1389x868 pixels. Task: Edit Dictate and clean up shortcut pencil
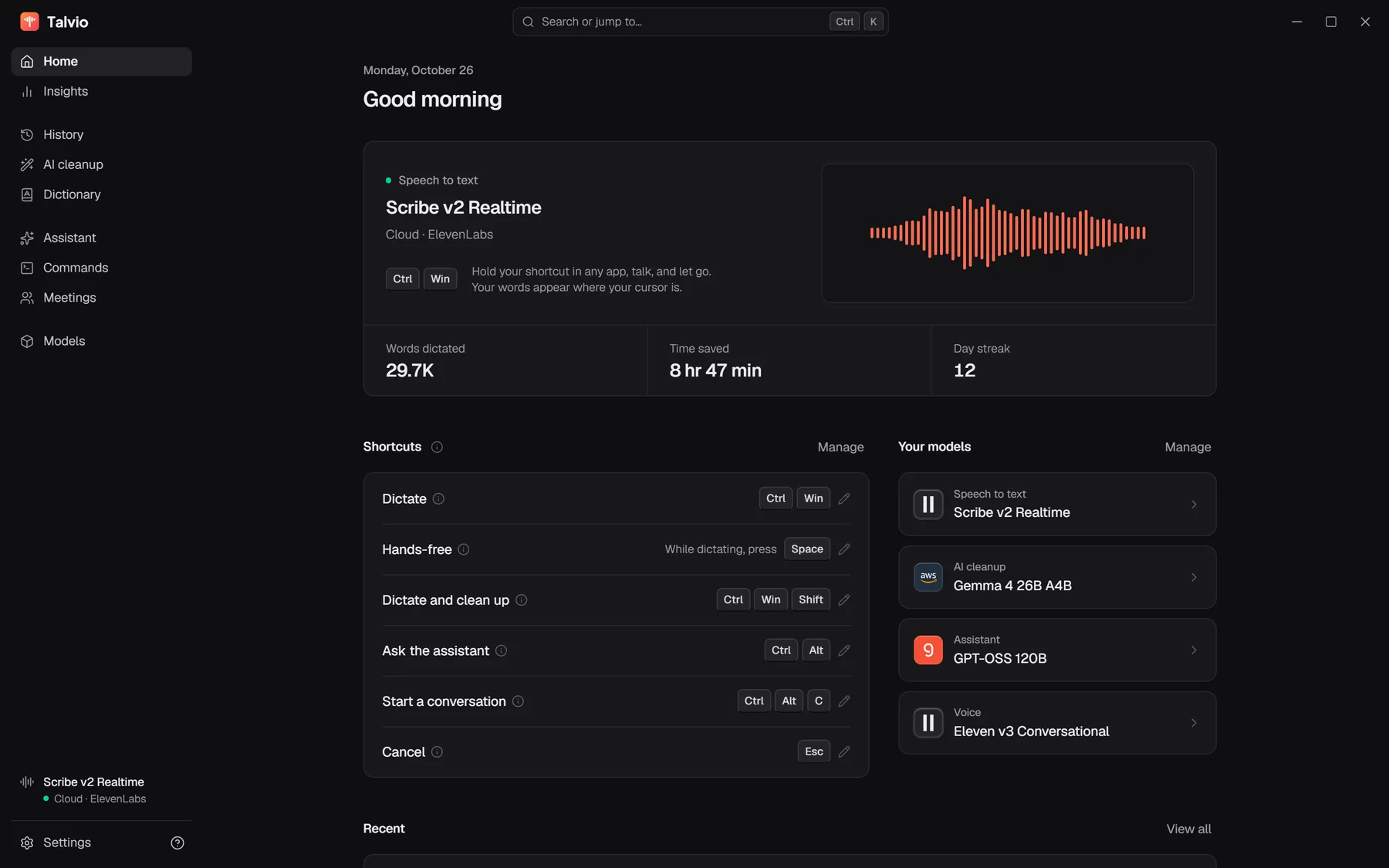click(844, 599)
